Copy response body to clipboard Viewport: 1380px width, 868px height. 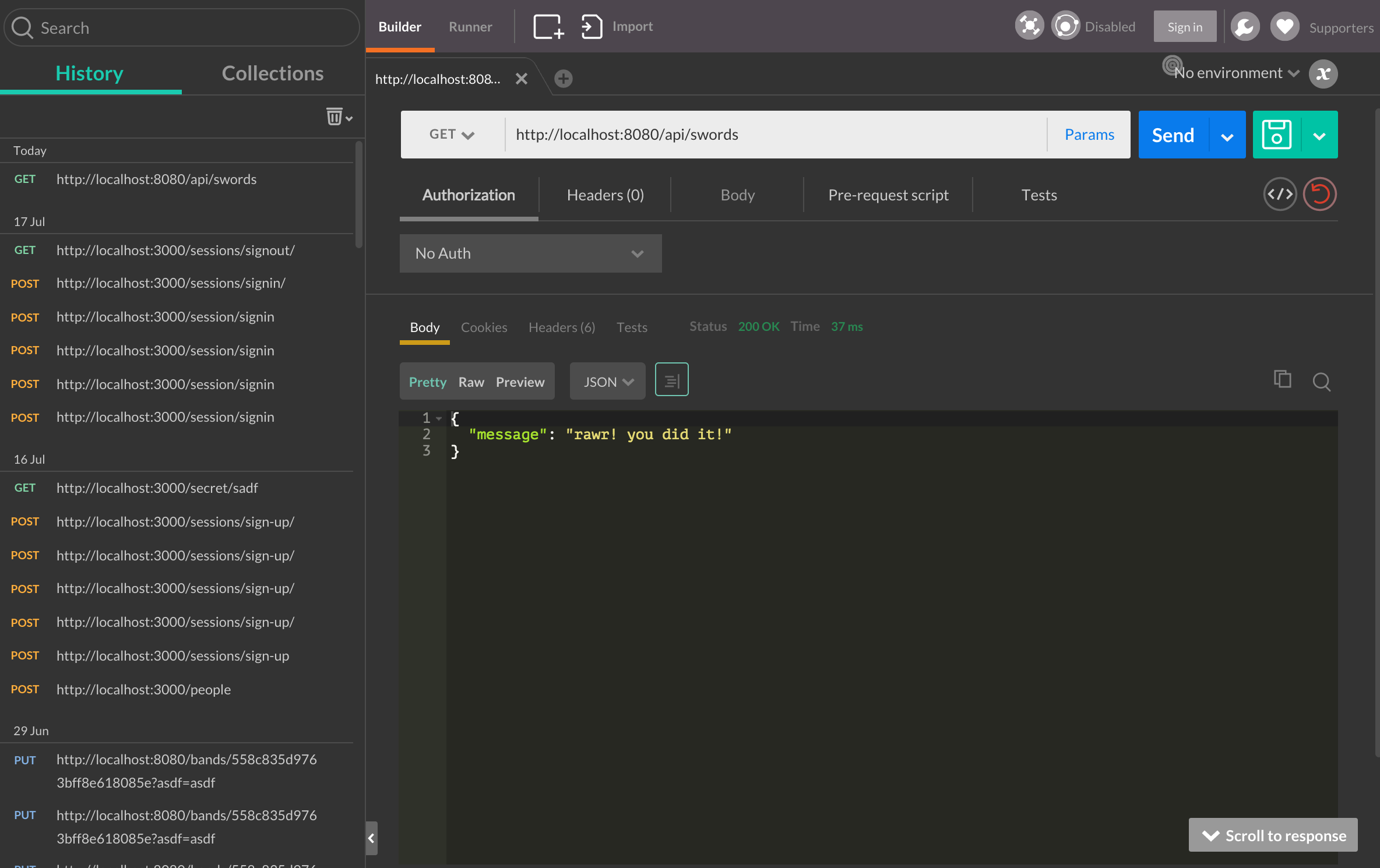1282,380
